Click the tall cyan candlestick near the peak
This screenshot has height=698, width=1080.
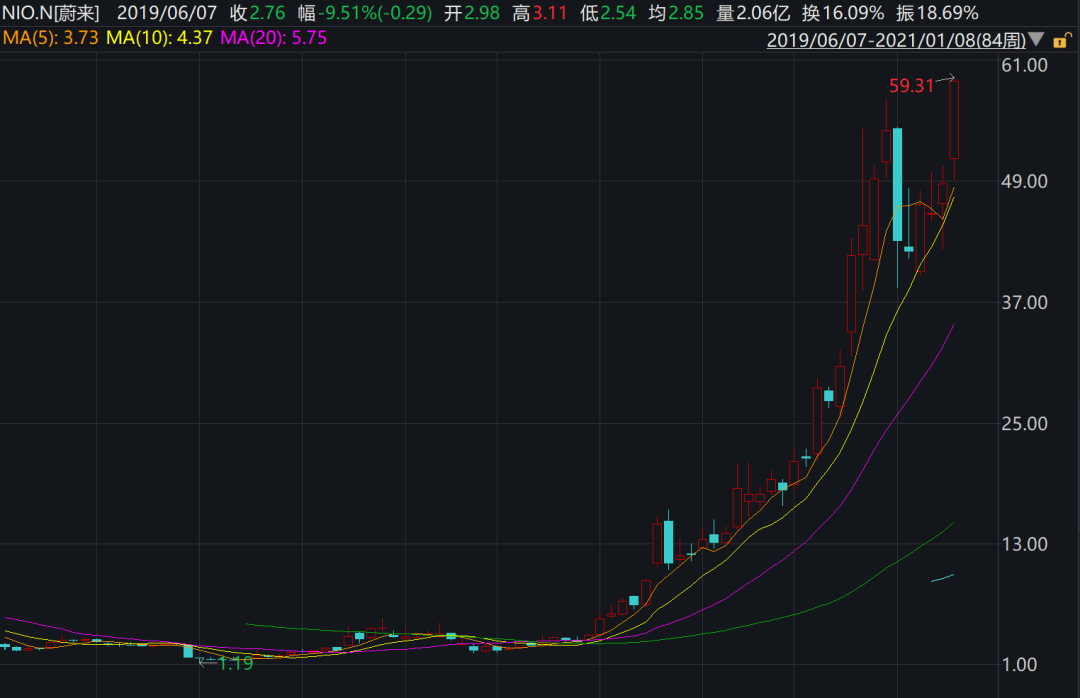coord(897,185)
